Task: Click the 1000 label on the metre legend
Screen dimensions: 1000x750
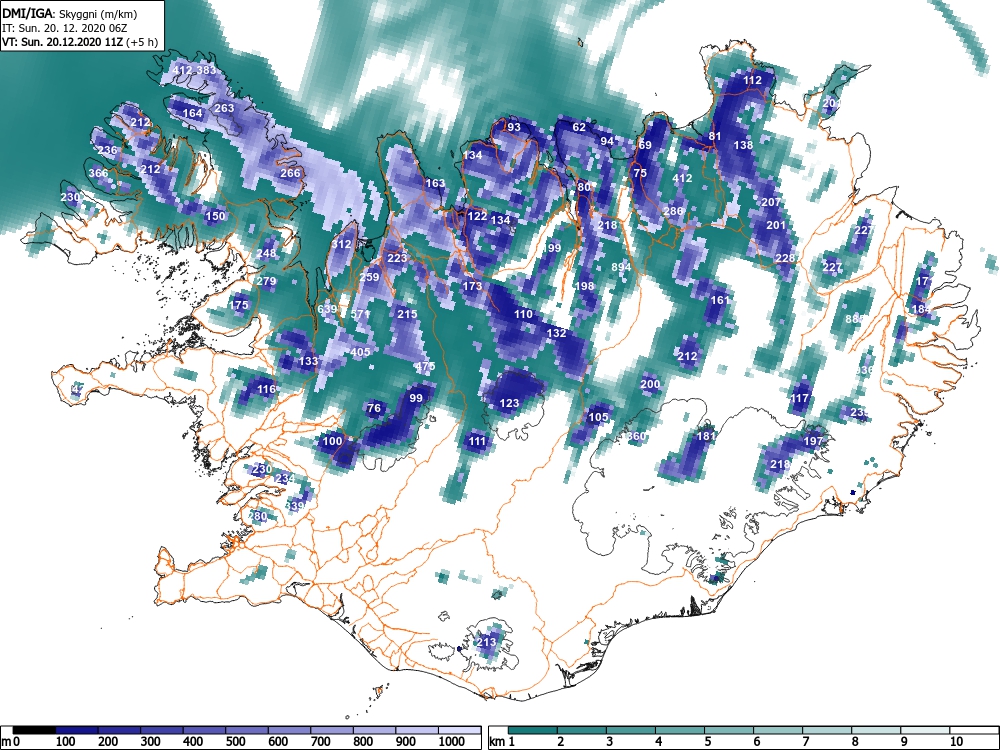Action: 452,741
